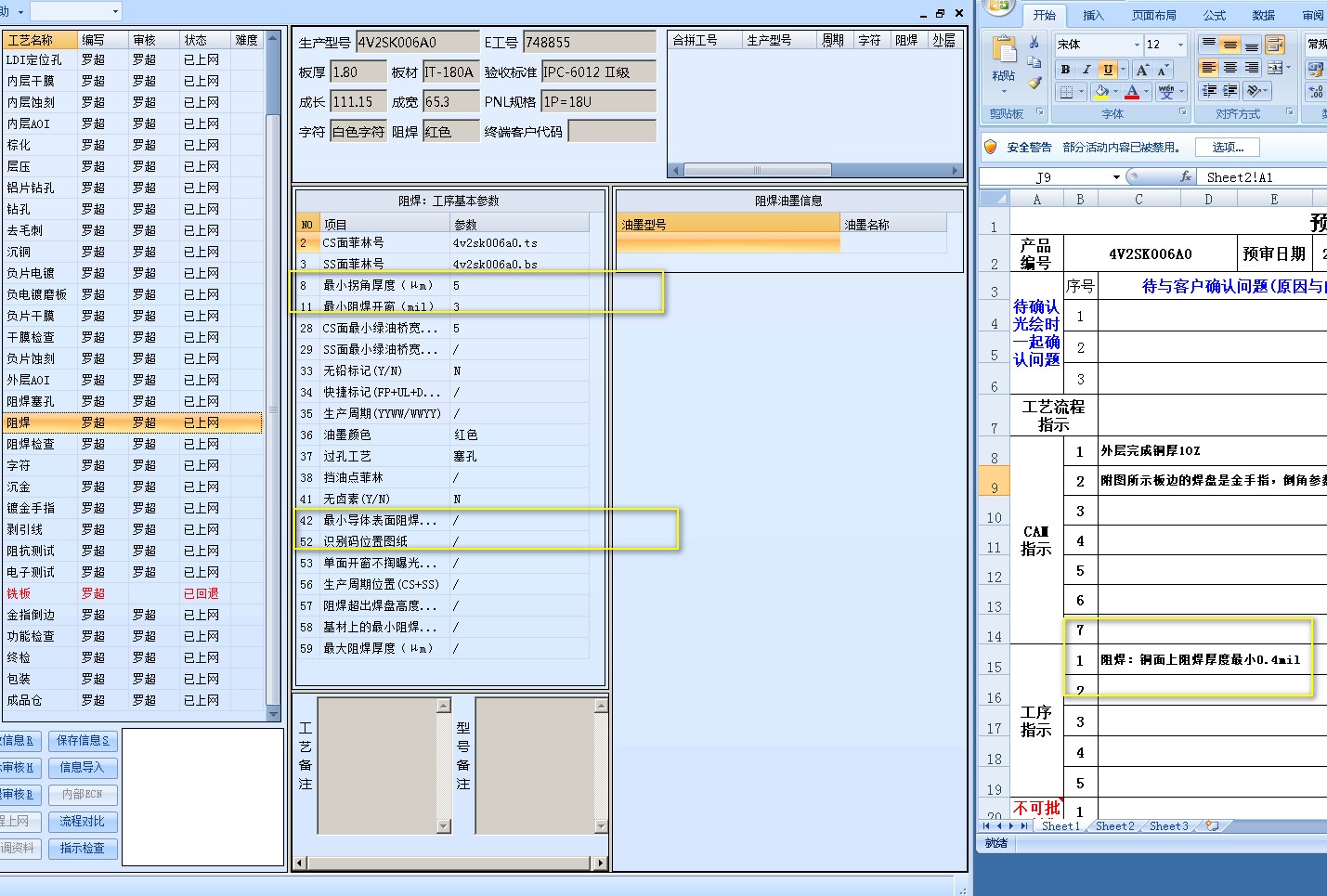This screenshot has width=1327, height=896.
Task: Click the Decrease Indent icon
Action: coord(1208,91)
